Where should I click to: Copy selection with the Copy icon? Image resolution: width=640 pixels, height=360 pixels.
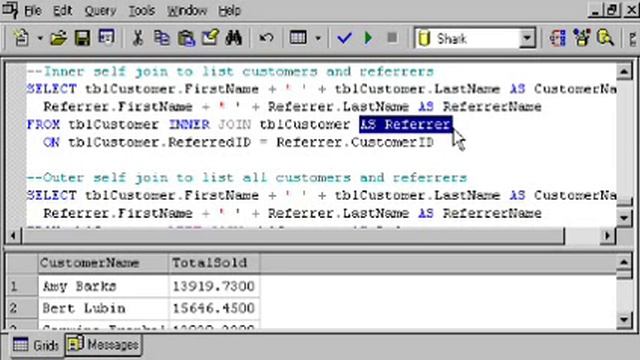tap(162, 38)
